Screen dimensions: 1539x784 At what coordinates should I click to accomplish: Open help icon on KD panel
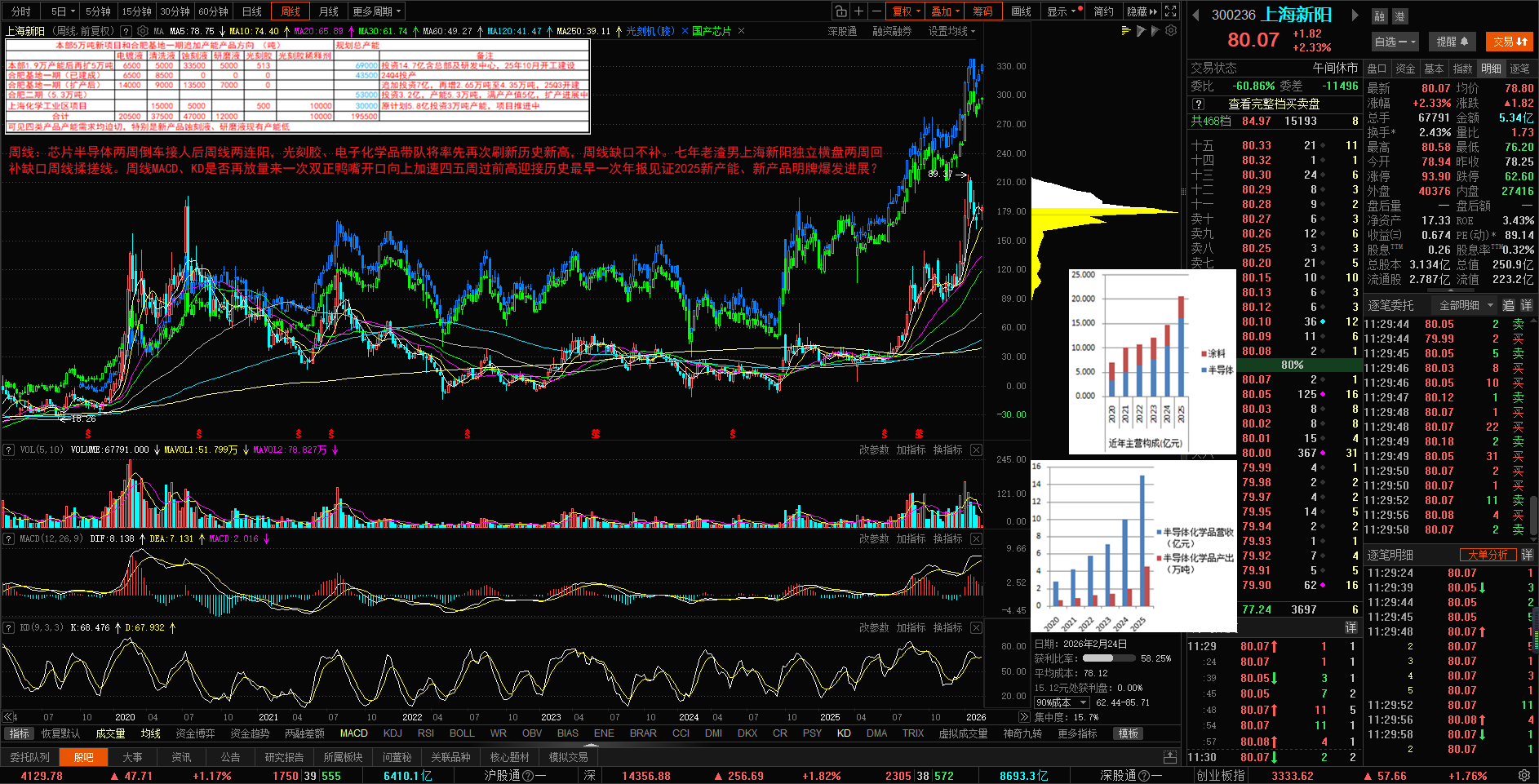(8, 627)
